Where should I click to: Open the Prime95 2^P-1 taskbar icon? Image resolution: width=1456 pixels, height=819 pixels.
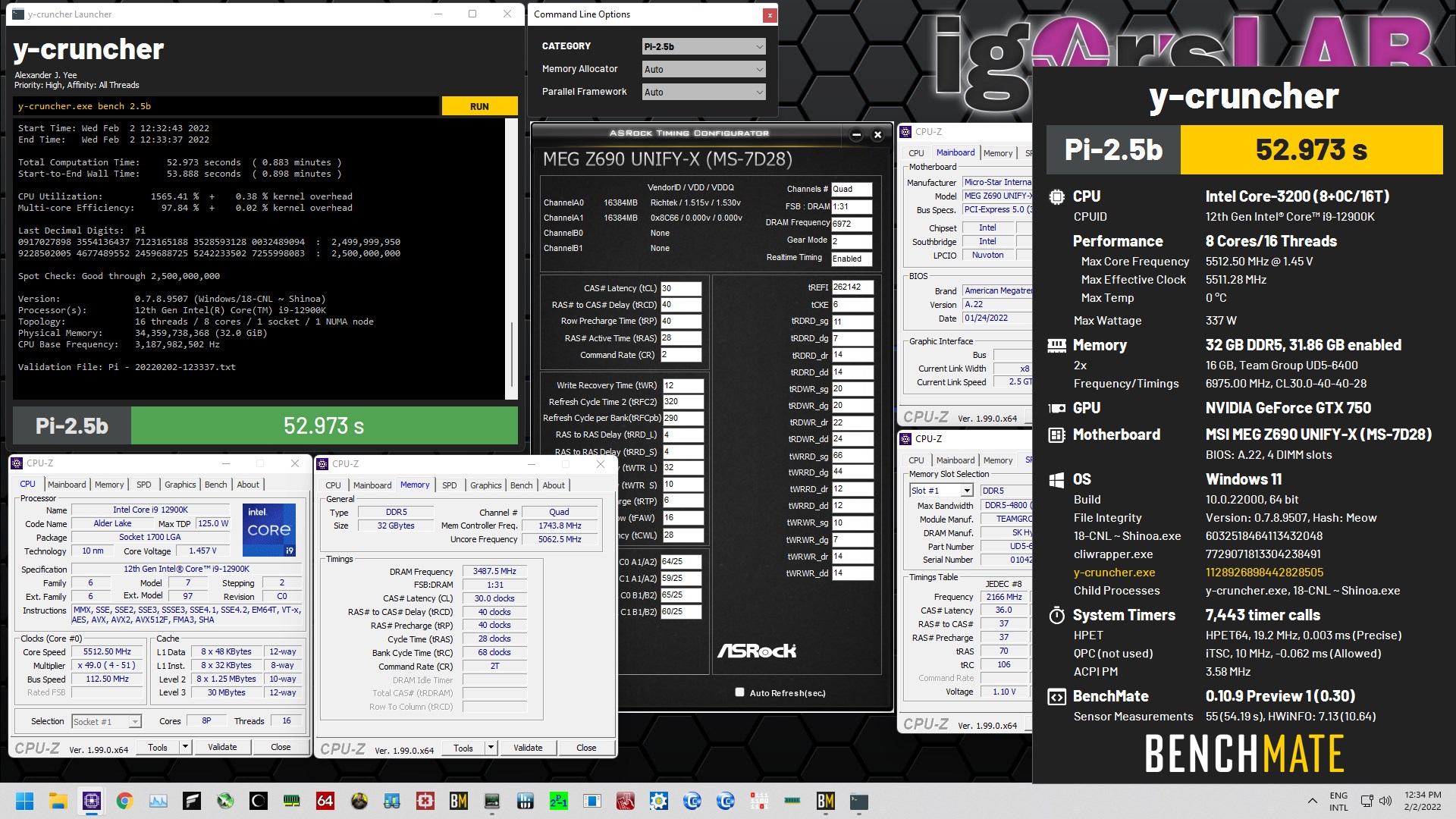tap(558, 801)
